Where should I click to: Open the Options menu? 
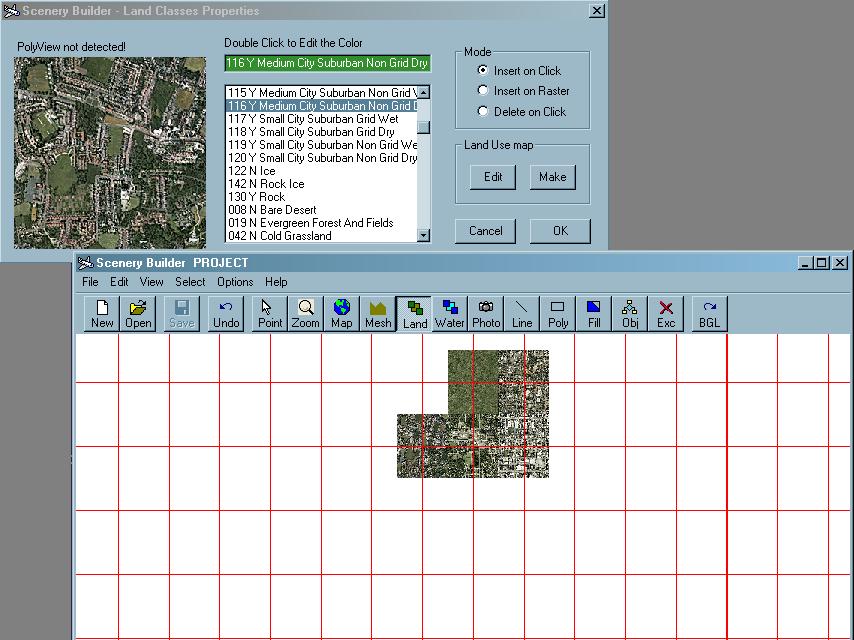(x=235, y=282)
